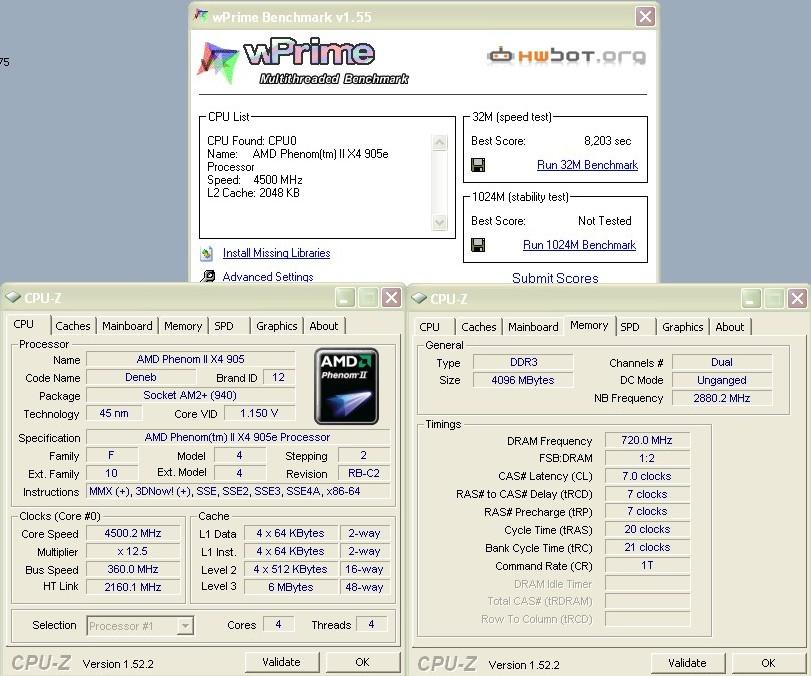The height and width of the screenshot is (676, 811).
Task: Run 1024M Benchmark link
Action: click(579, 245)
